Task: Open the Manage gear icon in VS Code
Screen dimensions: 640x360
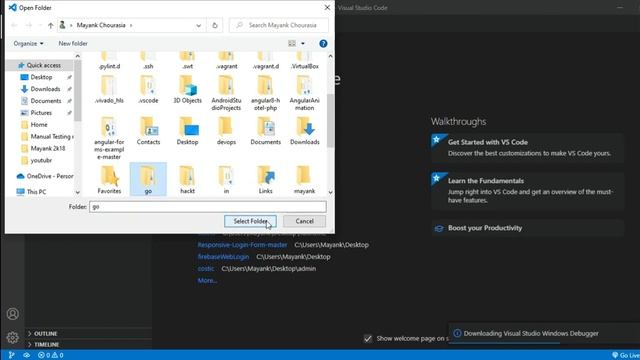Action: click(13, 338)
